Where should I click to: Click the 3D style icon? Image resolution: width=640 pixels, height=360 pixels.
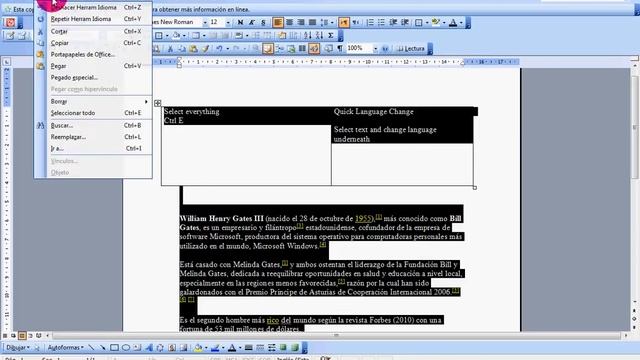[295, 348]
